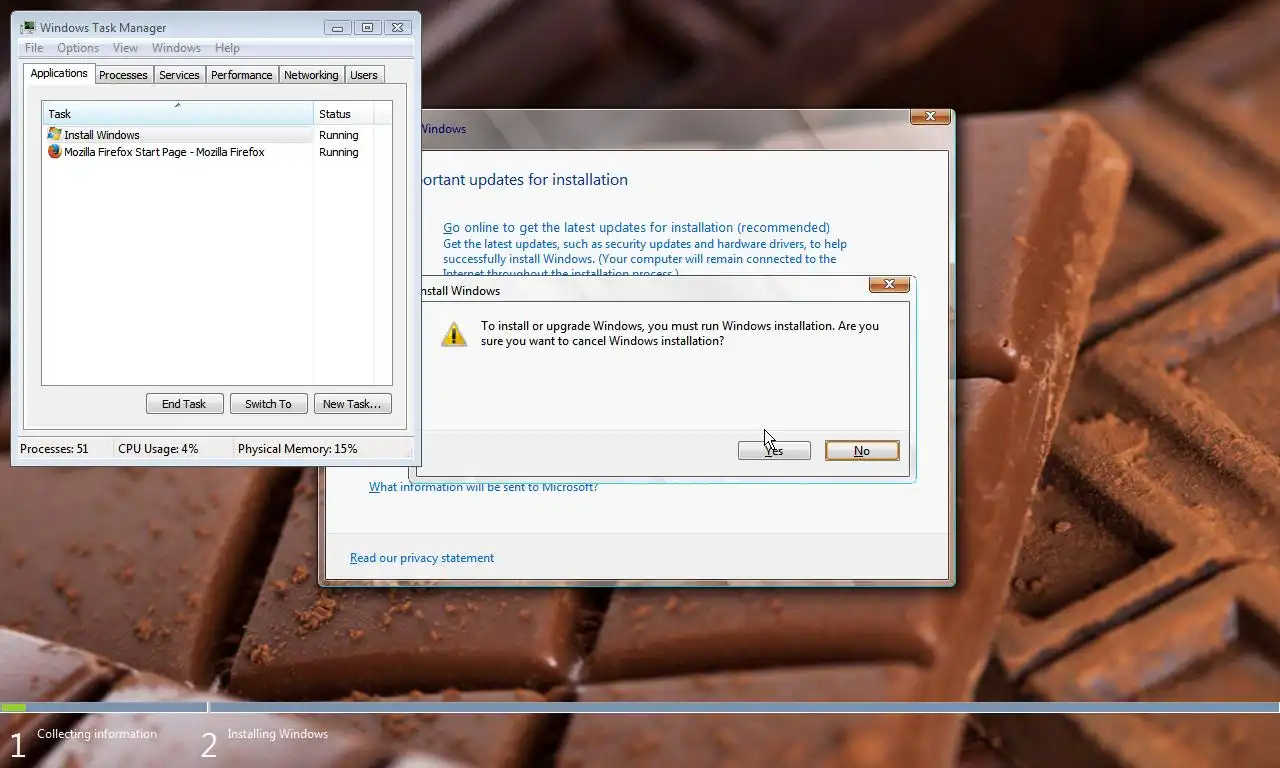Sort by the Task column header

coord(178,113)
